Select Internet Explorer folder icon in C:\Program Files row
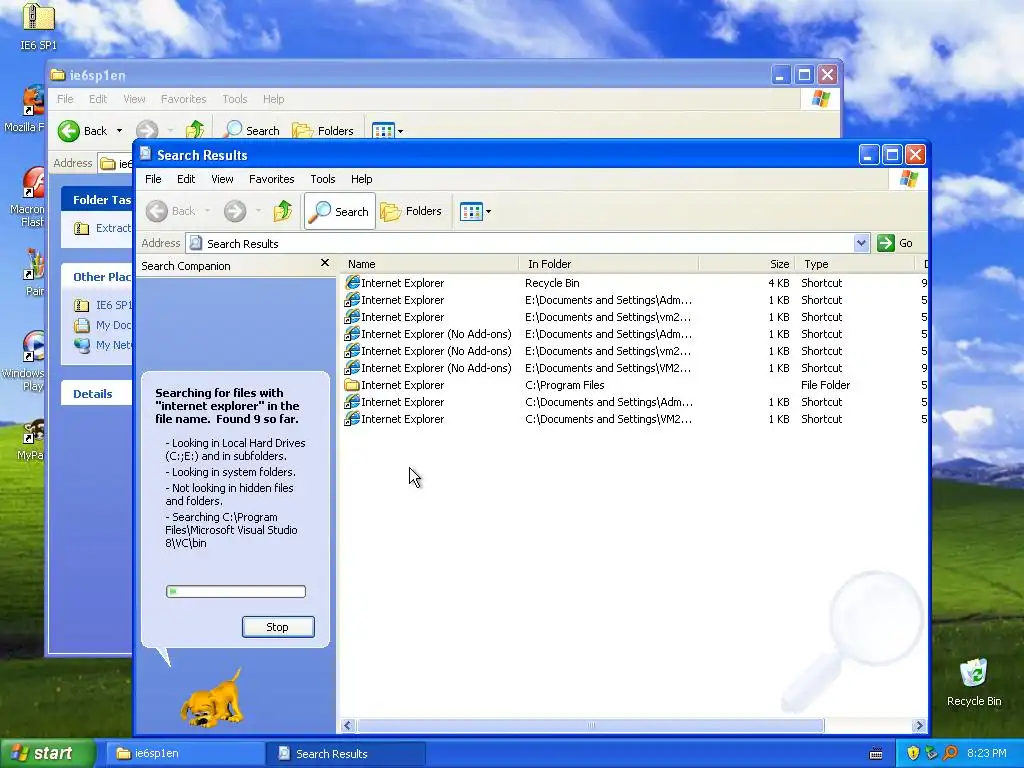Image resolution: width=1024 pixels, height=768 pixels. point(352,385)
